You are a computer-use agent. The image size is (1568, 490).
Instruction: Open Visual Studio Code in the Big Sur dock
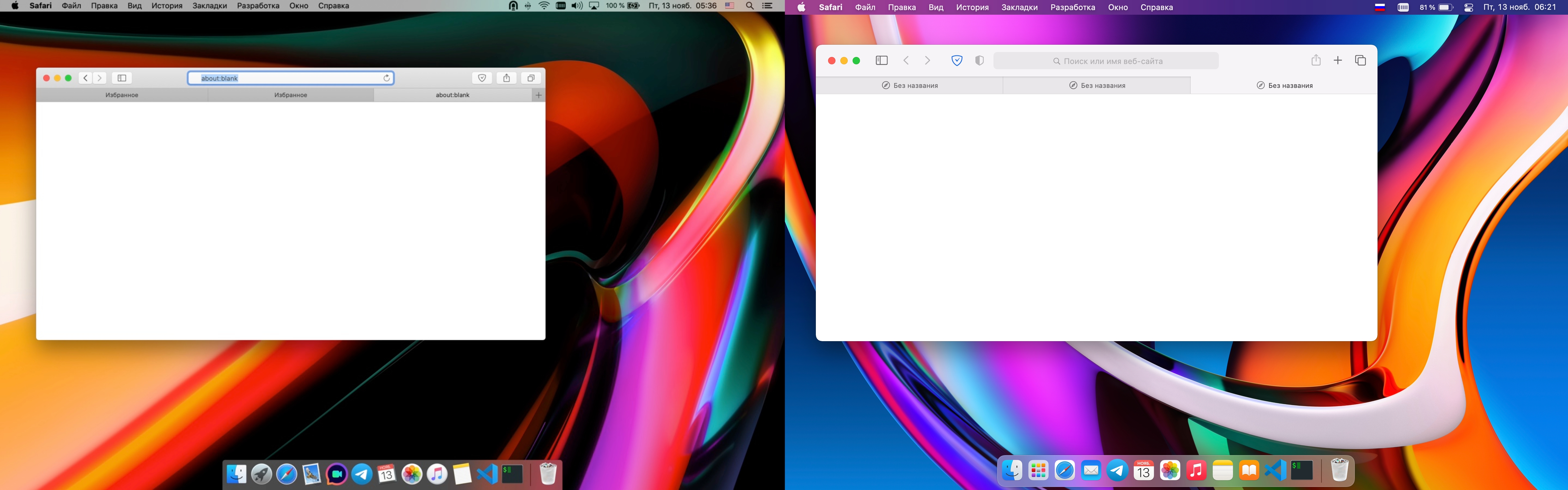(1275, 470)
